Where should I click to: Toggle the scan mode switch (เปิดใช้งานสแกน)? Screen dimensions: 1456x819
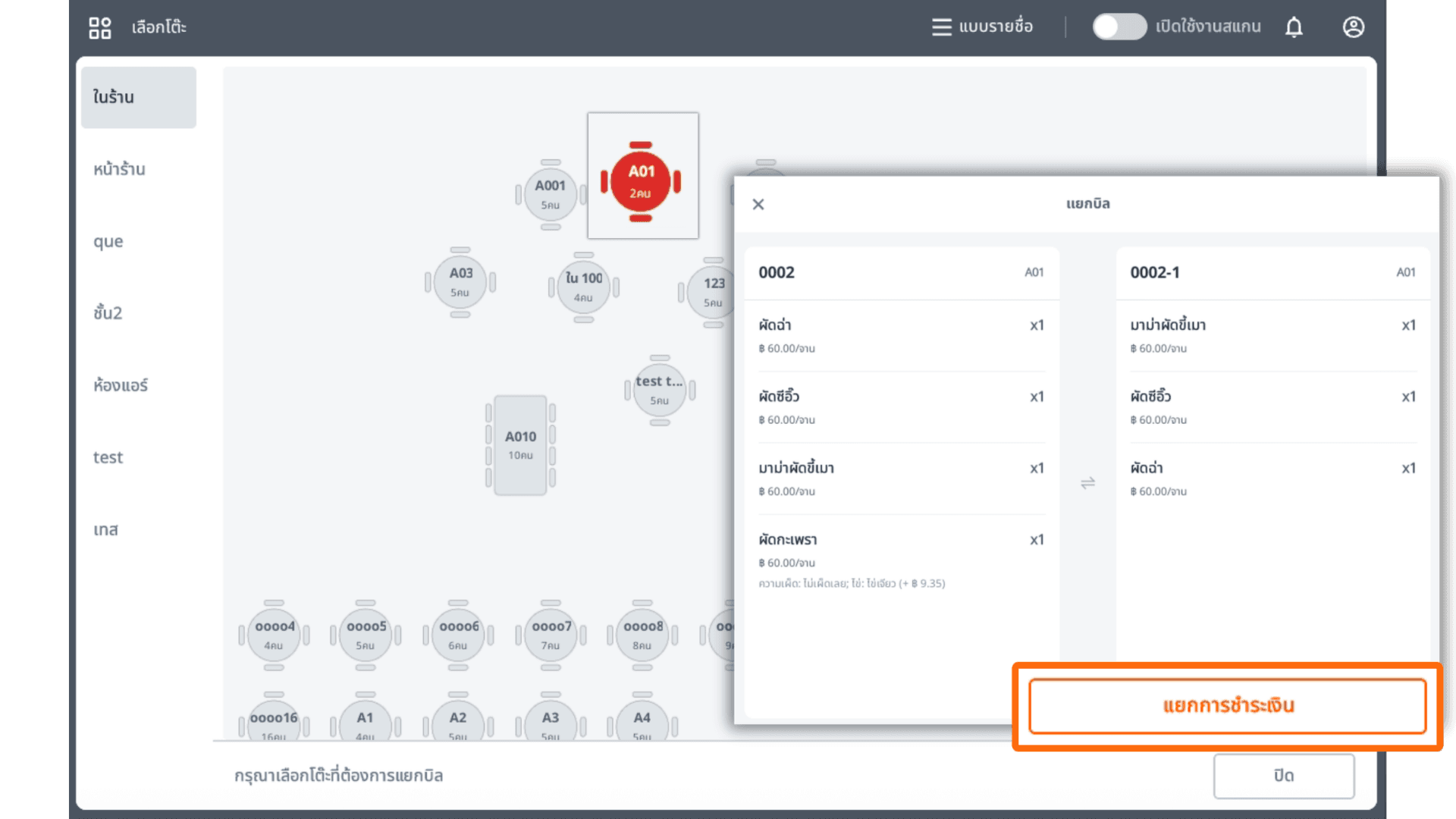[1119, 27]
